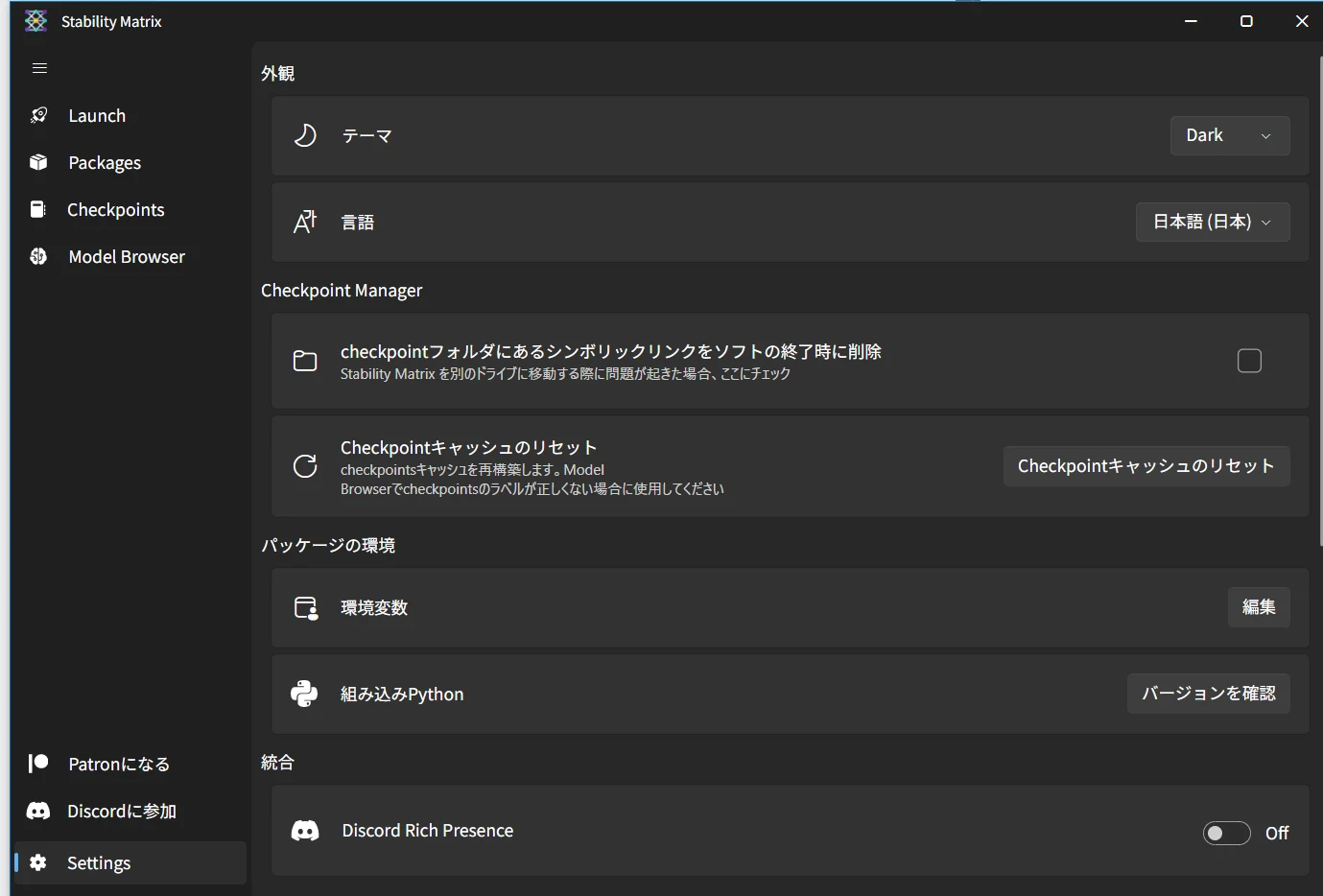Click the Discord Rich Presence label
This screenshot has height=896, width=1323.
click(x=428, y=831)
